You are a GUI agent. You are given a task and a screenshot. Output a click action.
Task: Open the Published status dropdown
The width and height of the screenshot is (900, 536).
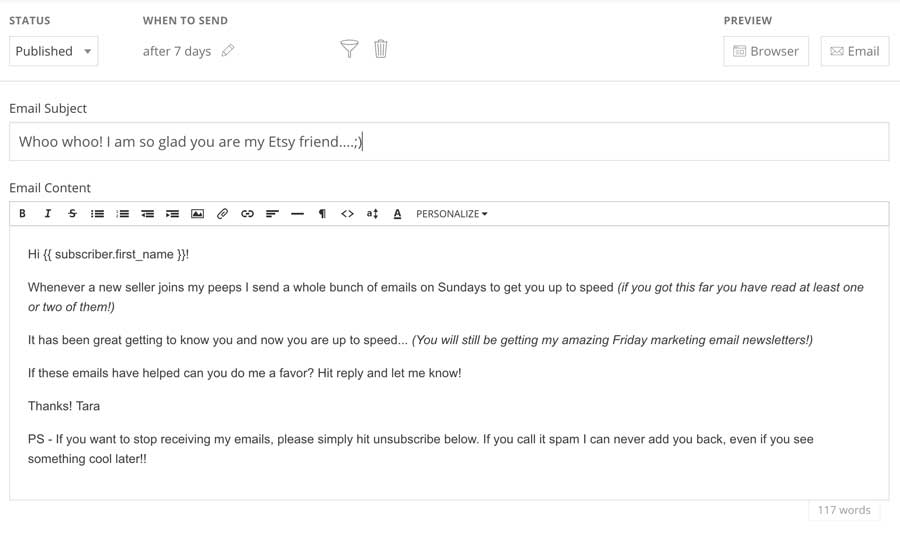coord(53,51)
